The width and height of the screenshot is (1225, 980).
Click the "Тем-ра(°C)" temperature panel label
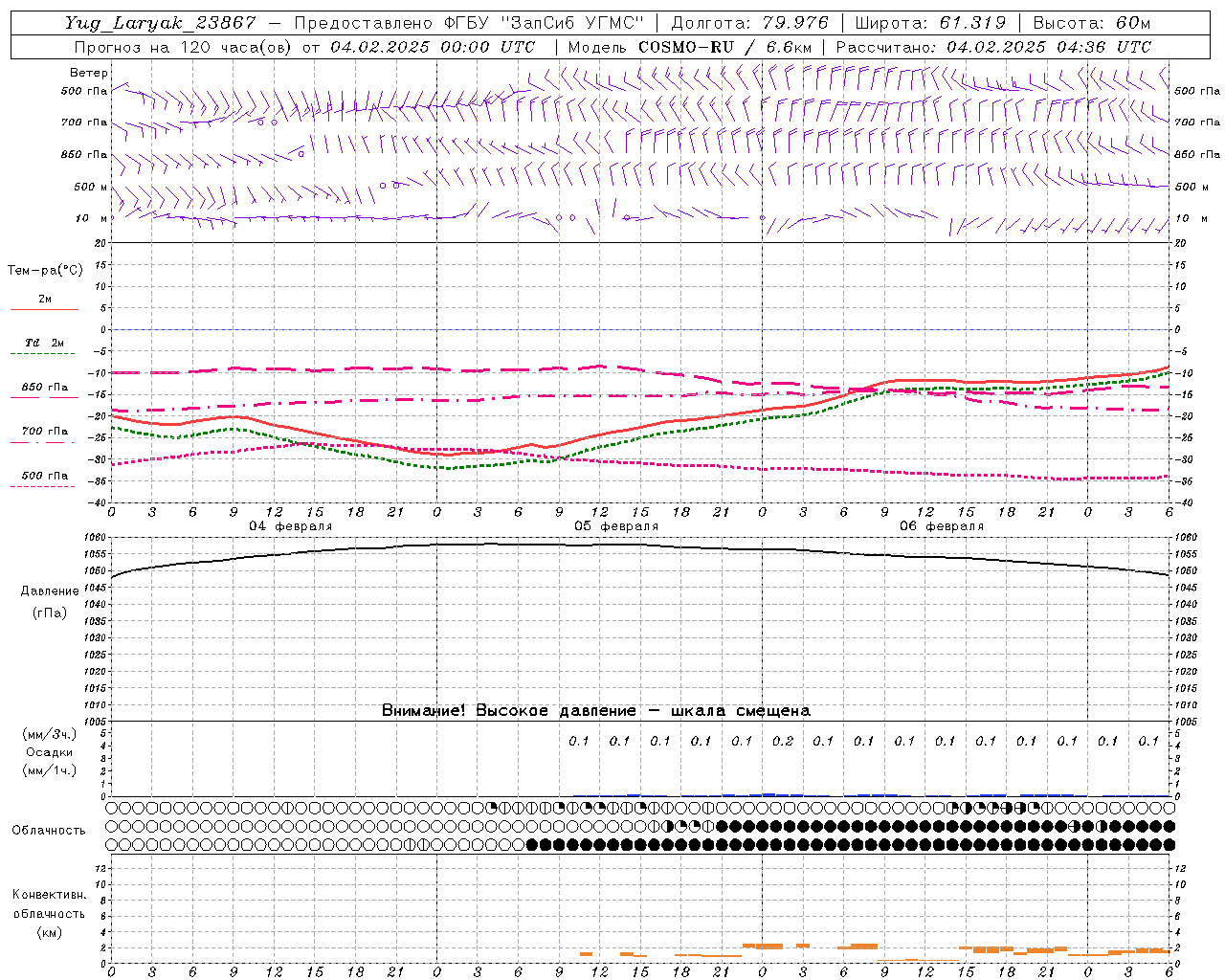[45, 271]
